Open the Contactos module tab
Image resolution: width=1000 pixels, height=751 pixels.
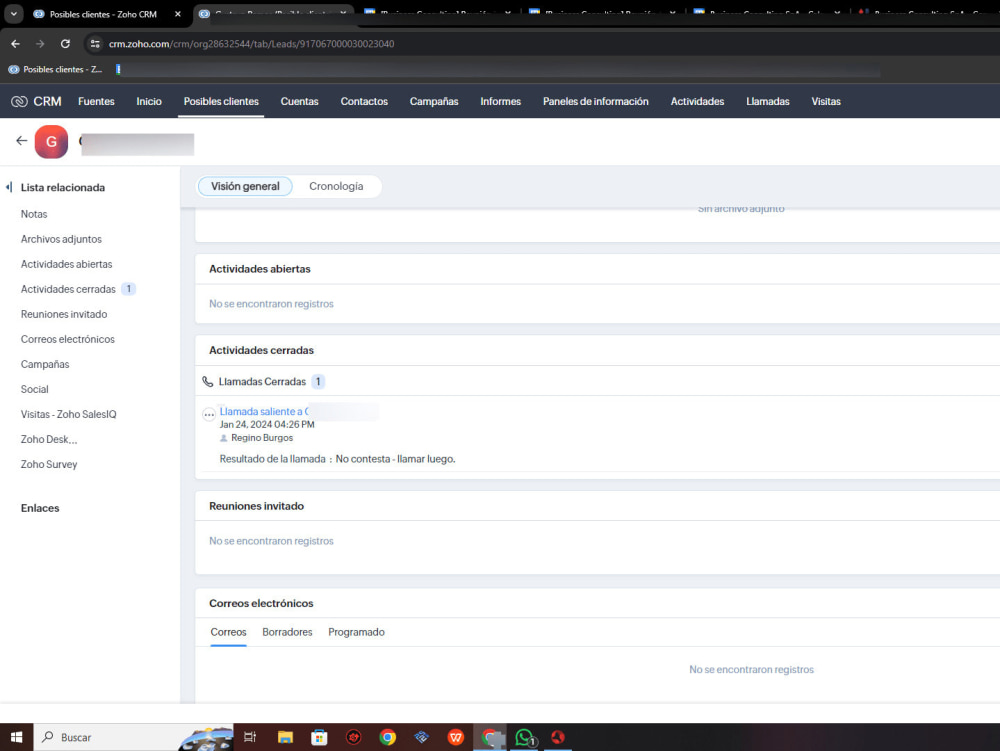click(364, 101)
